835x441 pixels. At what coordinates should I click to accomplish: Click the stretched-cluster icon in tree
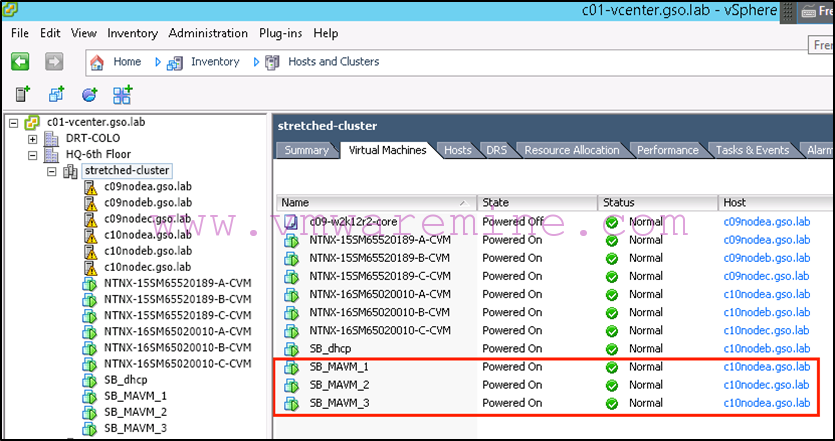coord(70,171)
